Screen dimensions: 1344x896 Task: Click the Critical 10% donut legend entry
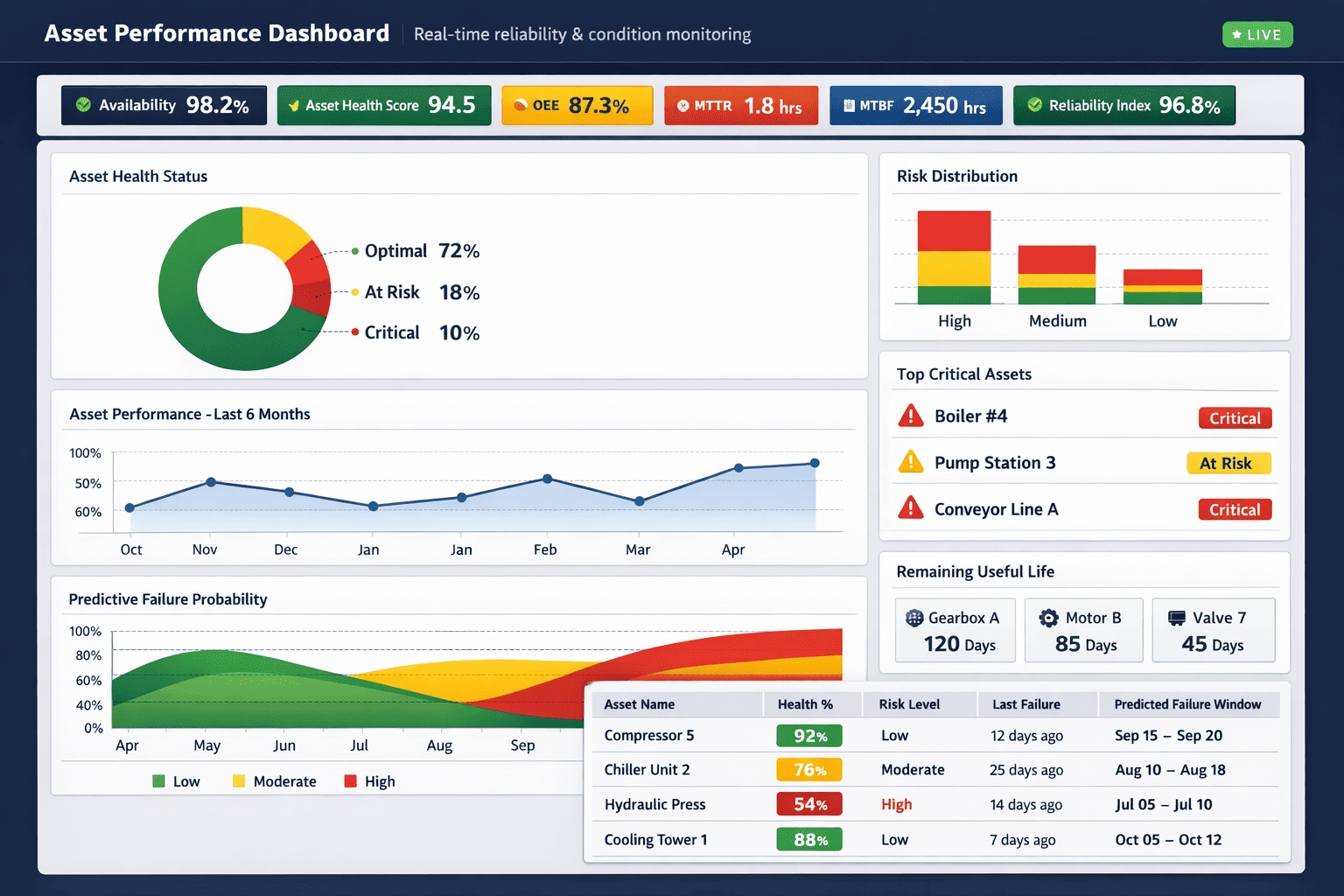tap(416, 332)
